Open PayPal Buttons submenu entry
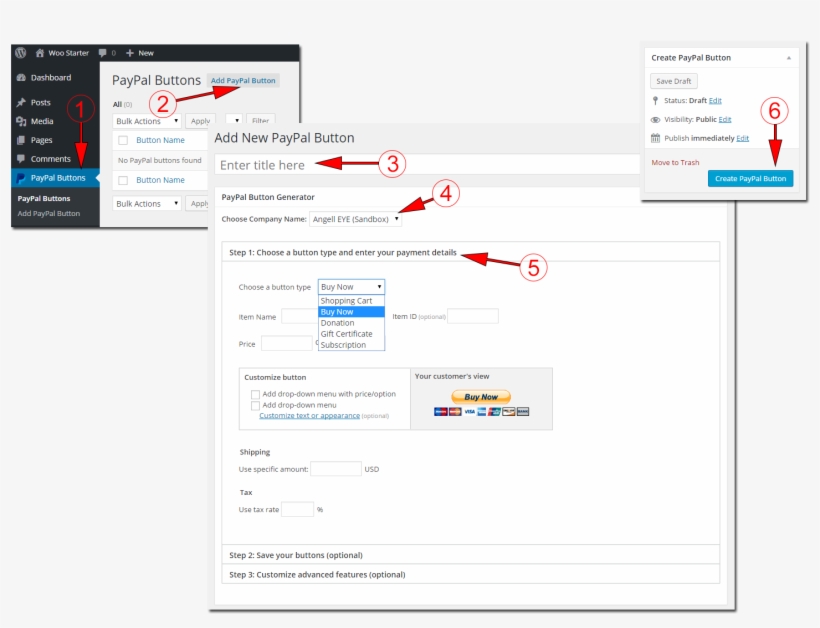 (x=44, y=199)
